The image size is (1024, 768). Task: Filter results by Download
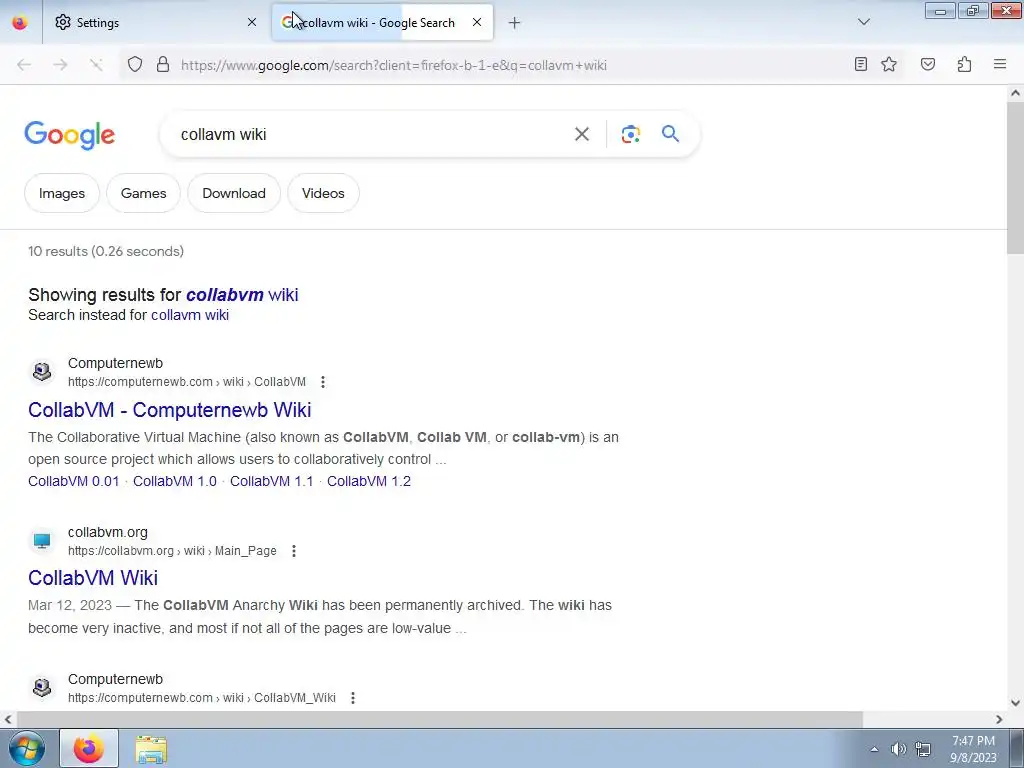234,193
